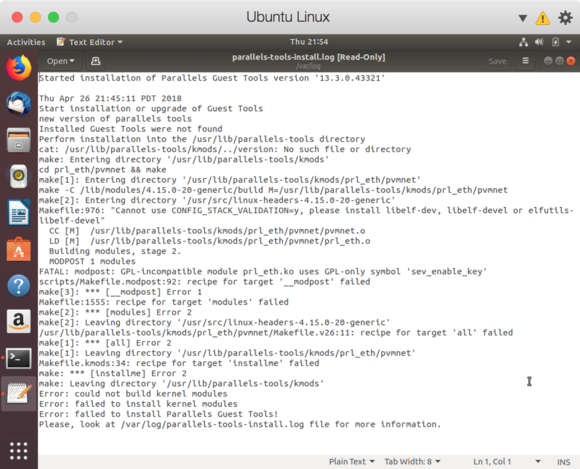The image size is (580, 469).
Task: Click the battery power icon in top bar
Action: click(555, 42)
